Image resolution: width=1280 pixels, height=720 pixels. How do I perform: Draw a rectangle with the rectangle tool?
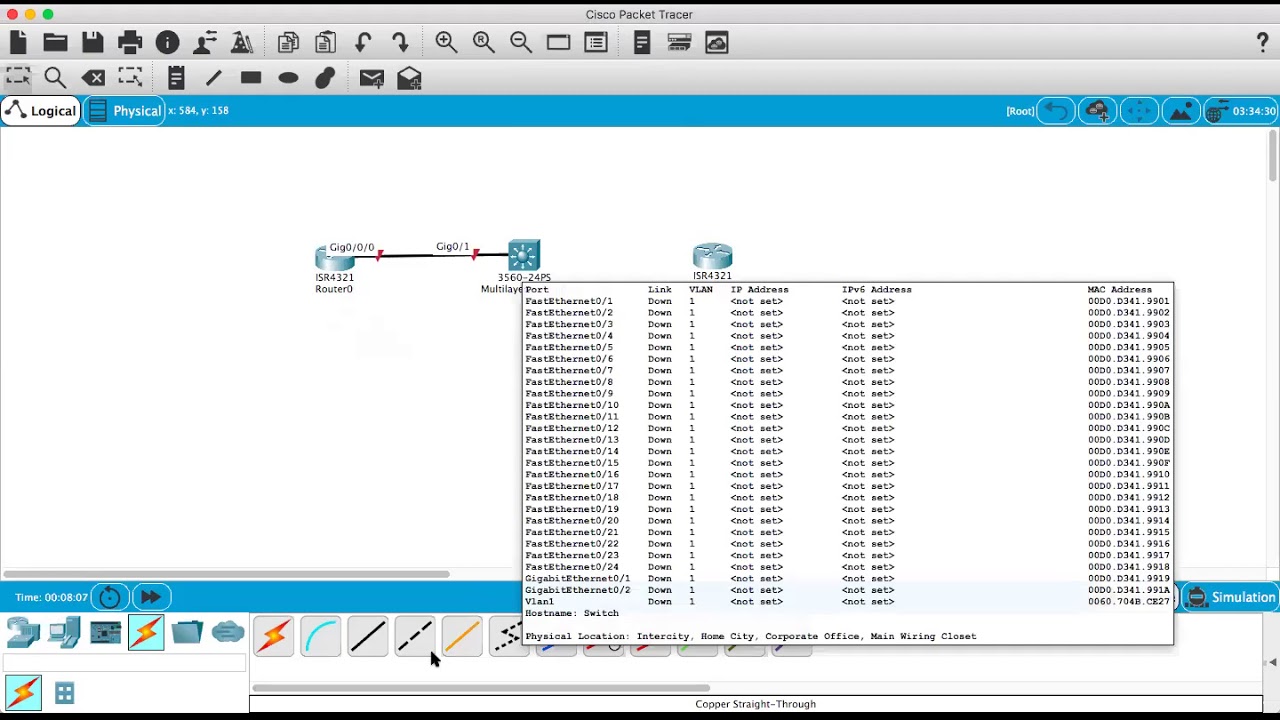(x=251, y=78)
